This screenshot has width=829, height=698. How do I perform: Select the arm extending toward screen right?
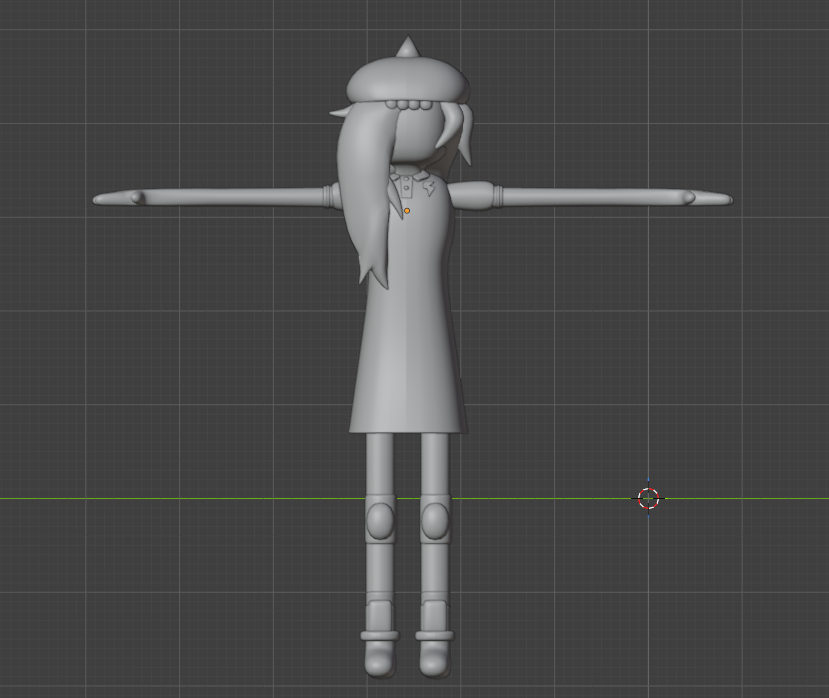pos(591,196)
